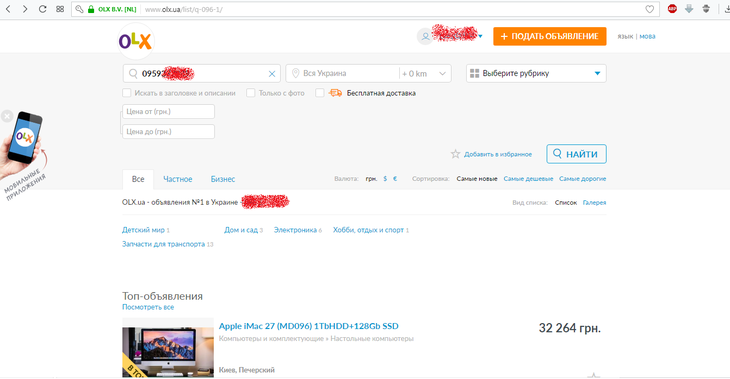Expand the account menu arrow
Image resolution: width=730 pixels, height=379 pixels.
(x=480, y=36)
